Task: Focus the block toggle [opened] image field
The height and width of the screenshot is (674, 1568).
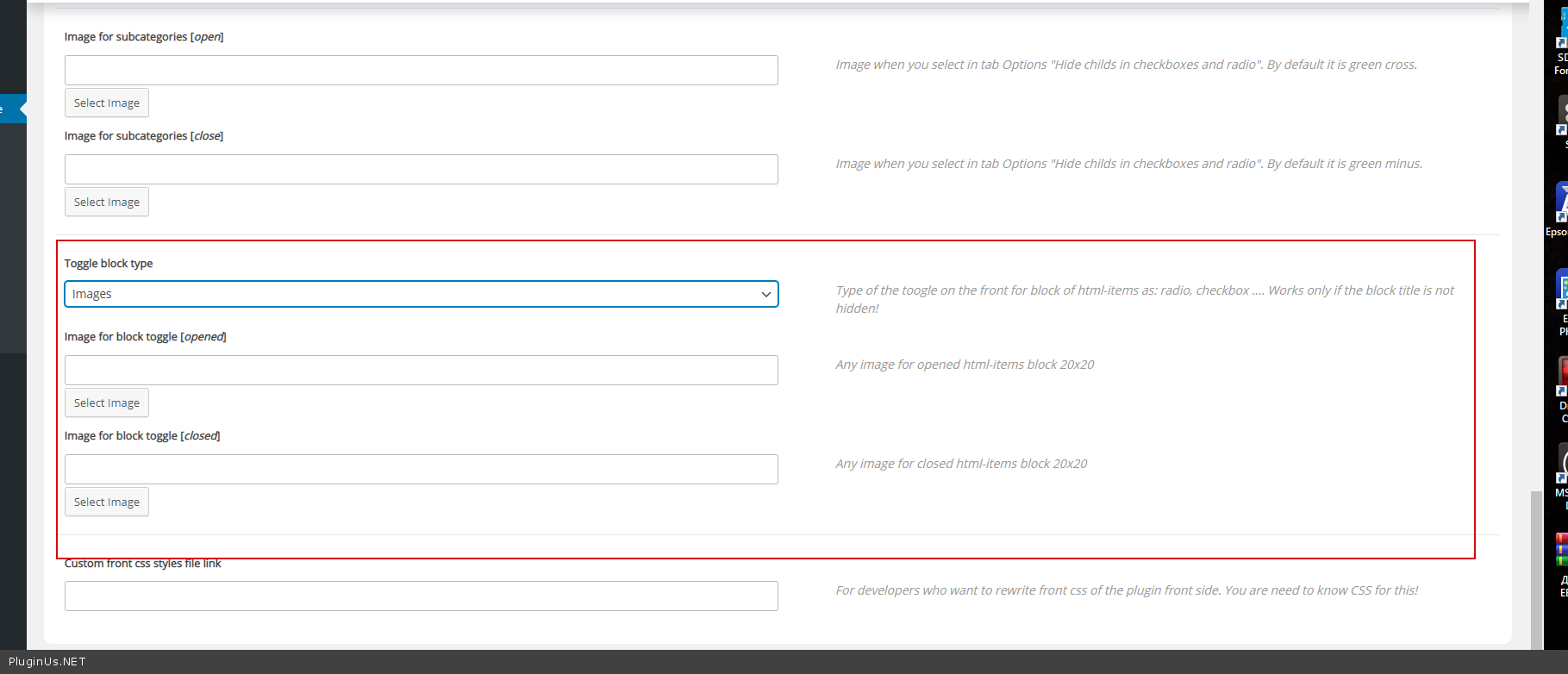Action: click(422, 370)
